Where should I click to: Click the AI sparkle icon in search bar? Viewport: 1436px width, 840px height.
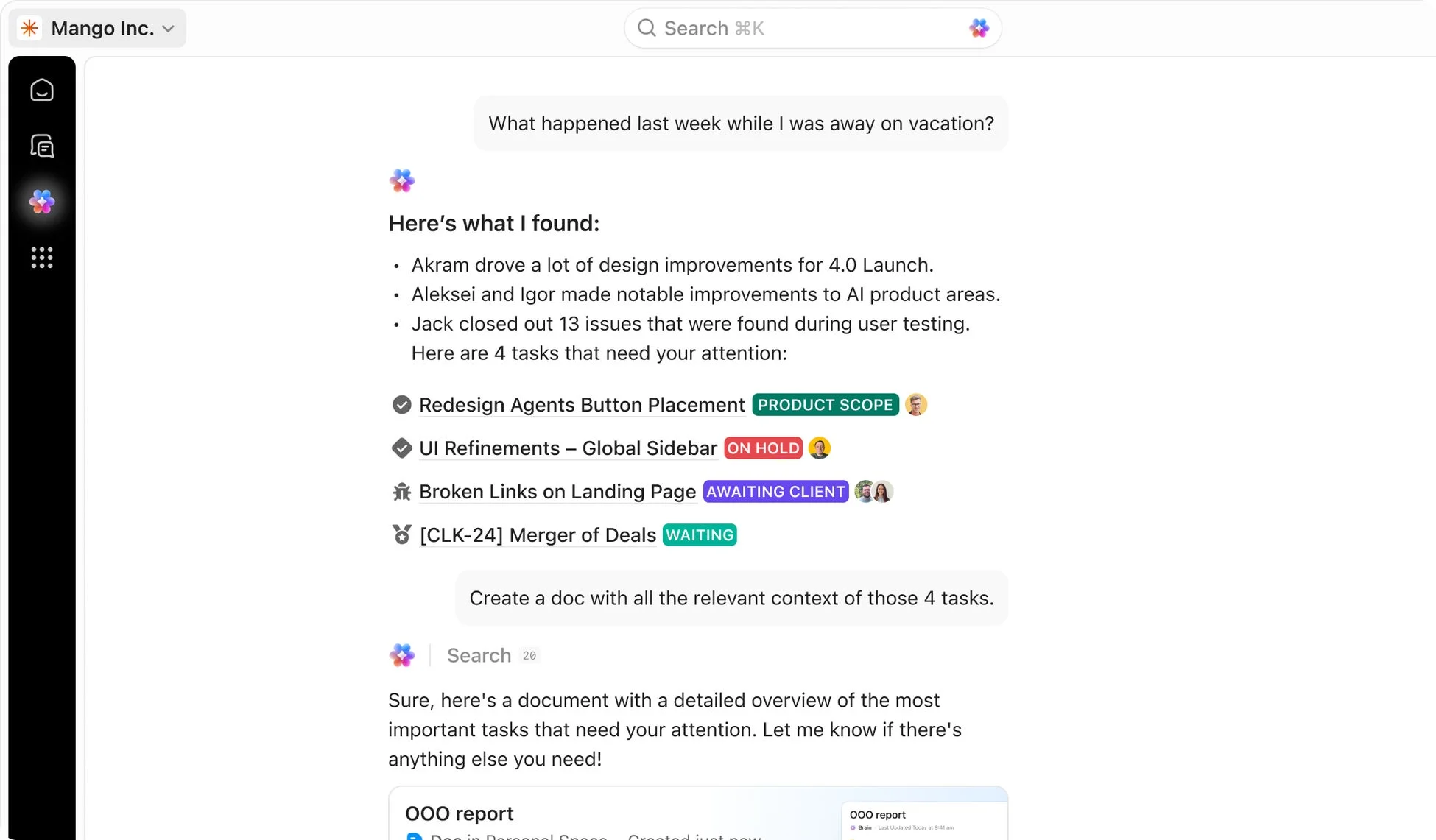(x=979, y=27)
